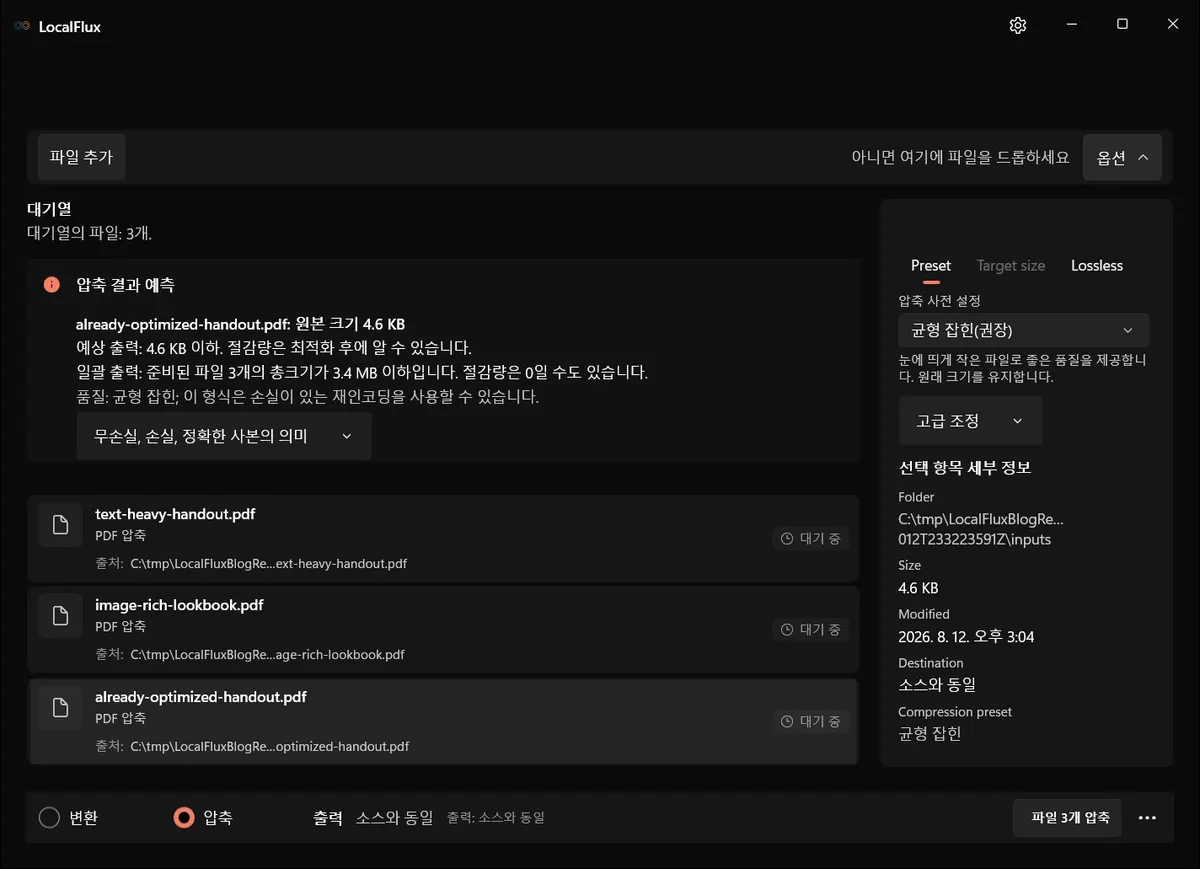Image resolution: width=1200 pixels, height=869 pixels.
Task: Click the 대기열의 파일: 3개. text
Action: click(89, 233)
